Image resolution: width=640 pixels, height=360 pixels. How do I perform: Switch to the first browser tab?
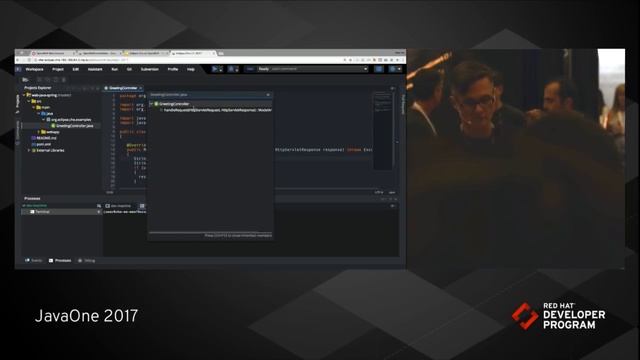point(53,53)
